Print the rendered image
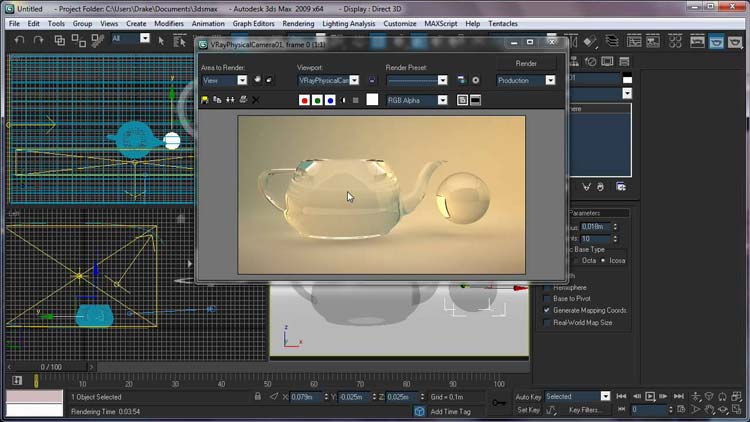This screenshot has width=750, height=422. pos(243,100)
